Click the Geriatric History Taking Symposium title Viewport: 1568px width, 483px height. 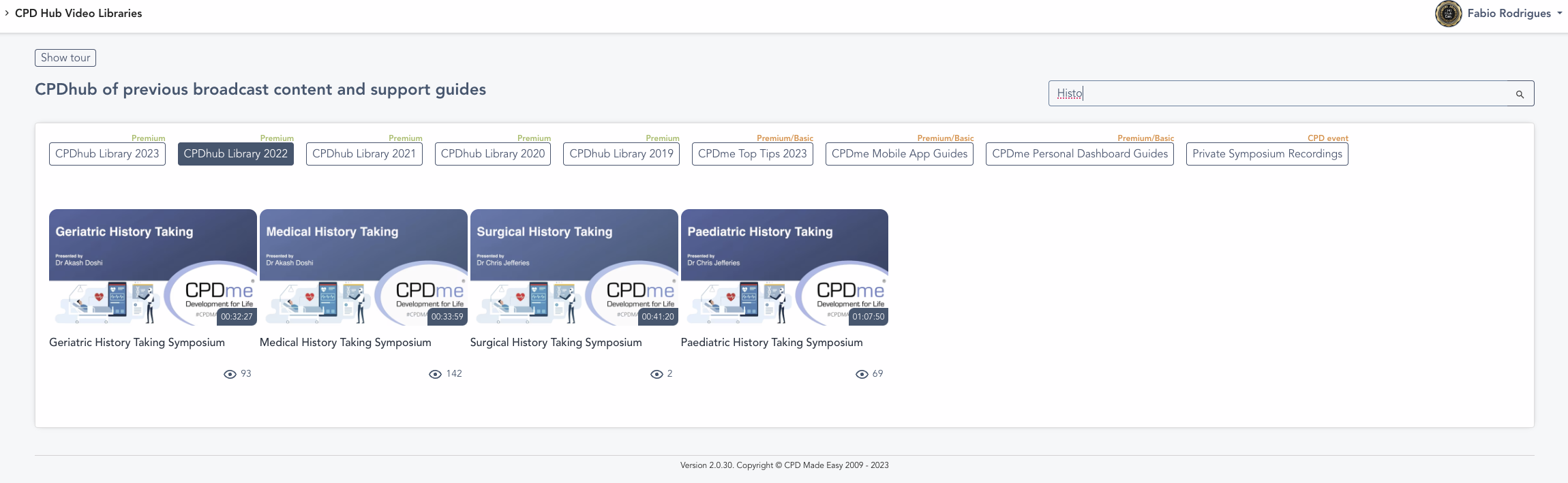click(137, 343)
